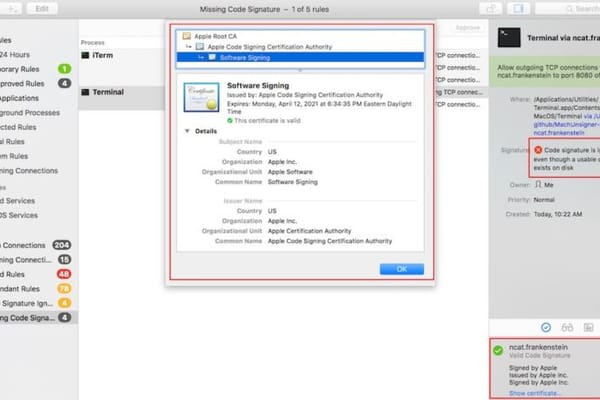Click the Software Signing certificate thumbnail
Viewport: 600px width, 400px height.
point(202,97)
